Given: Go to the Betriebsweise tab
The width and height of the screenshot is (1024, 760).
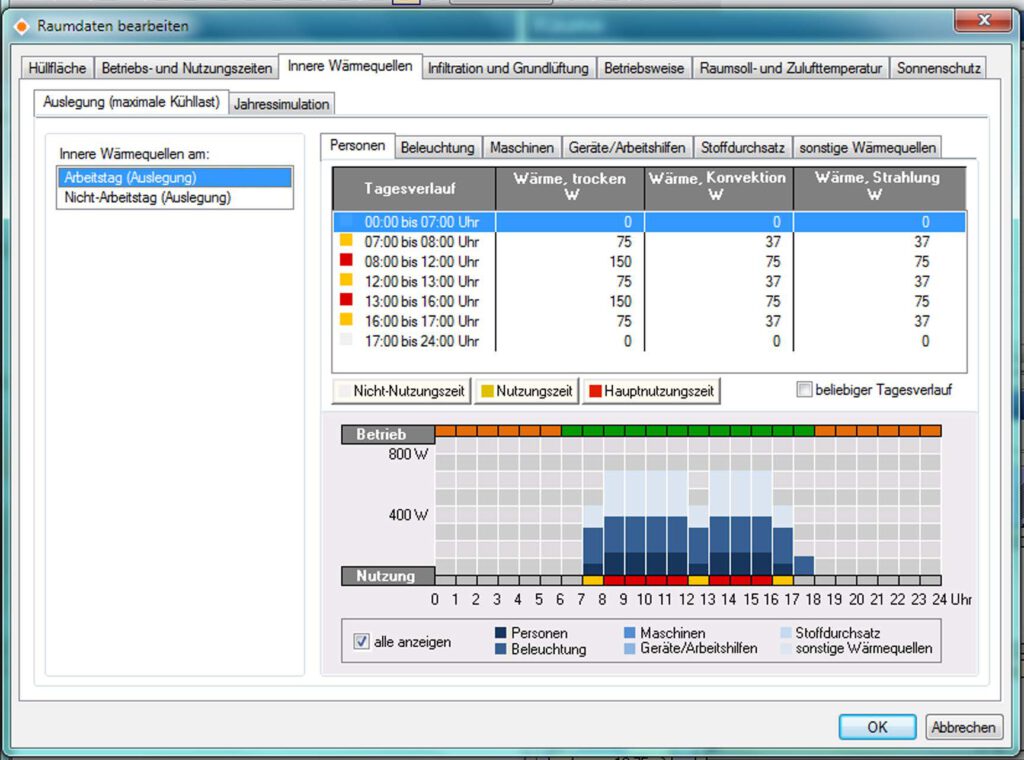Looking at the screenshot, I should point(644,68).
